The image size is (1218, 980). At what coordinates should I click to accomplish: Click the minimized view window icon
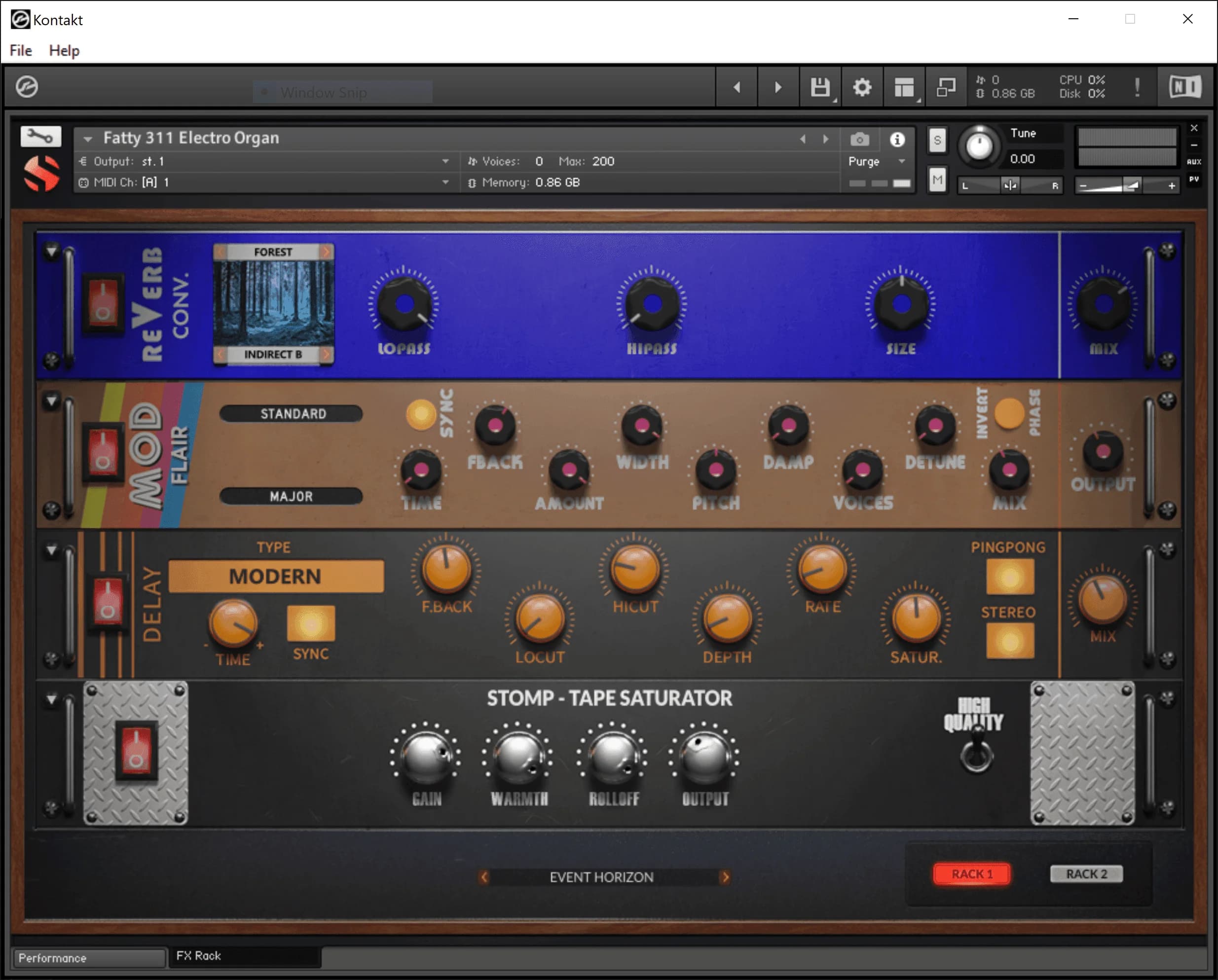click(x=946, y=88)
